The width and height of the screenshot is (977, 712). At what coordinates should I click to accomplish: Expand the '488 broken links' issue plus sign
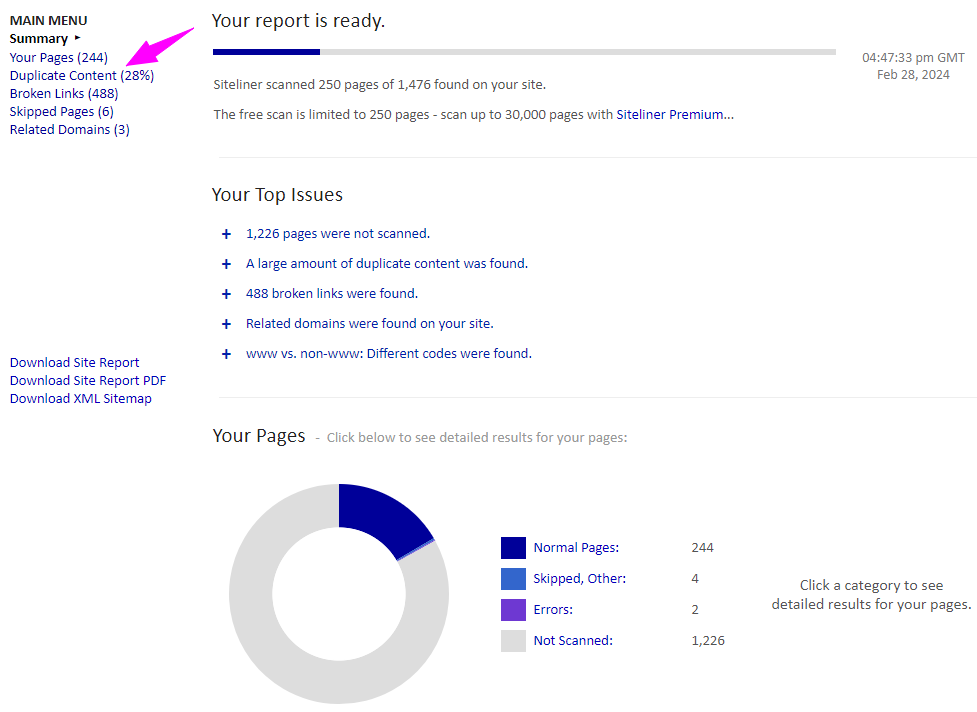click(x=226, y=295)
